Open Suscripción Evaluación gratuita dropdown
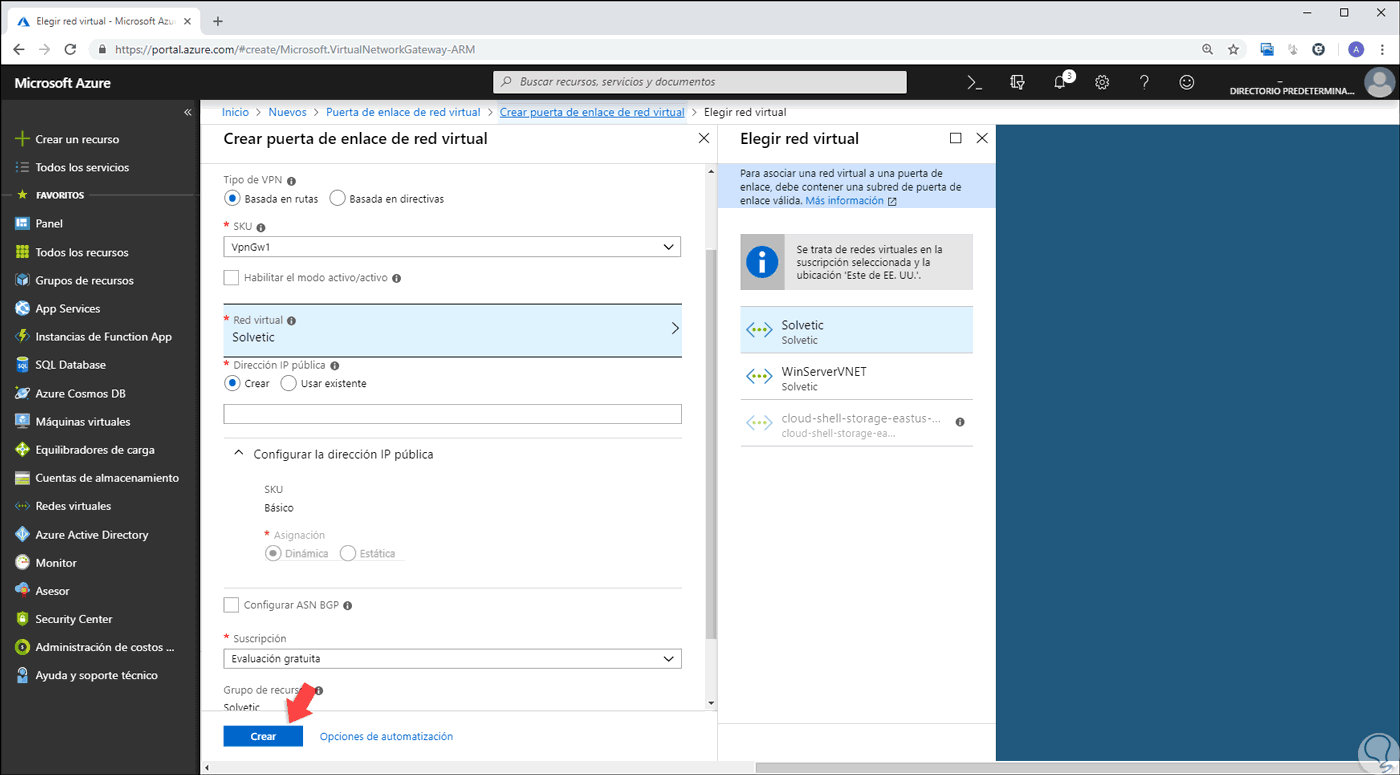1400x775 pixels. coord(452,659)
